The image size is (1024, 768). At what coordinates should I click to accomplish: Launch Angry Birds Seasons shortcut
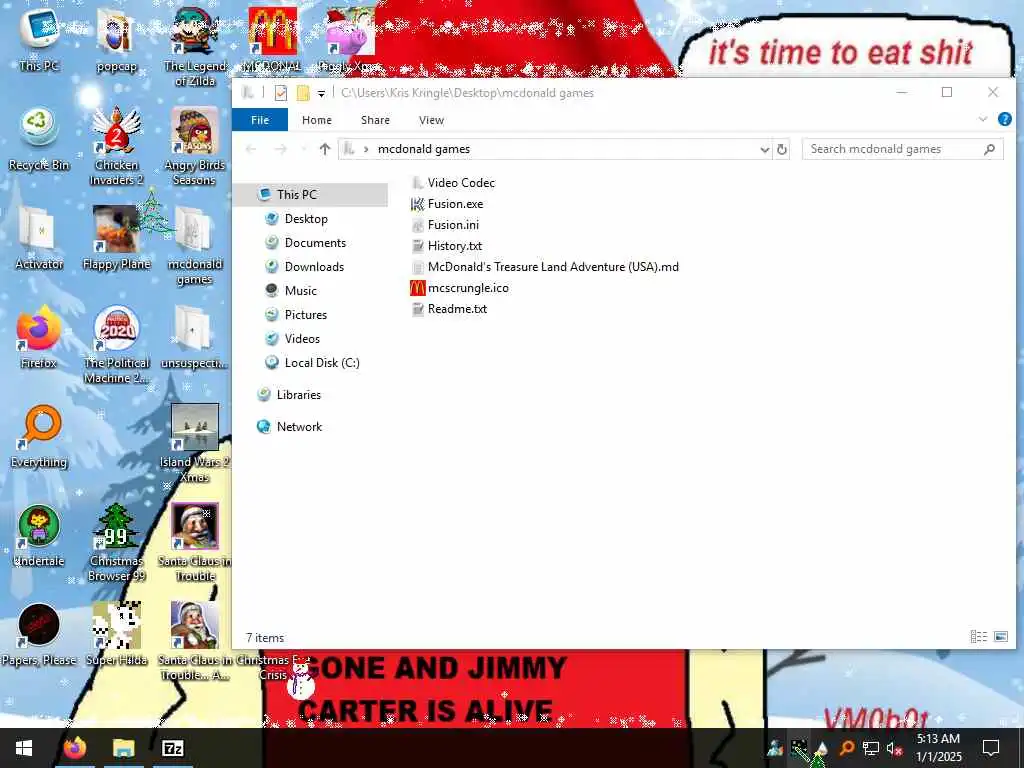(x=195, y=146)
